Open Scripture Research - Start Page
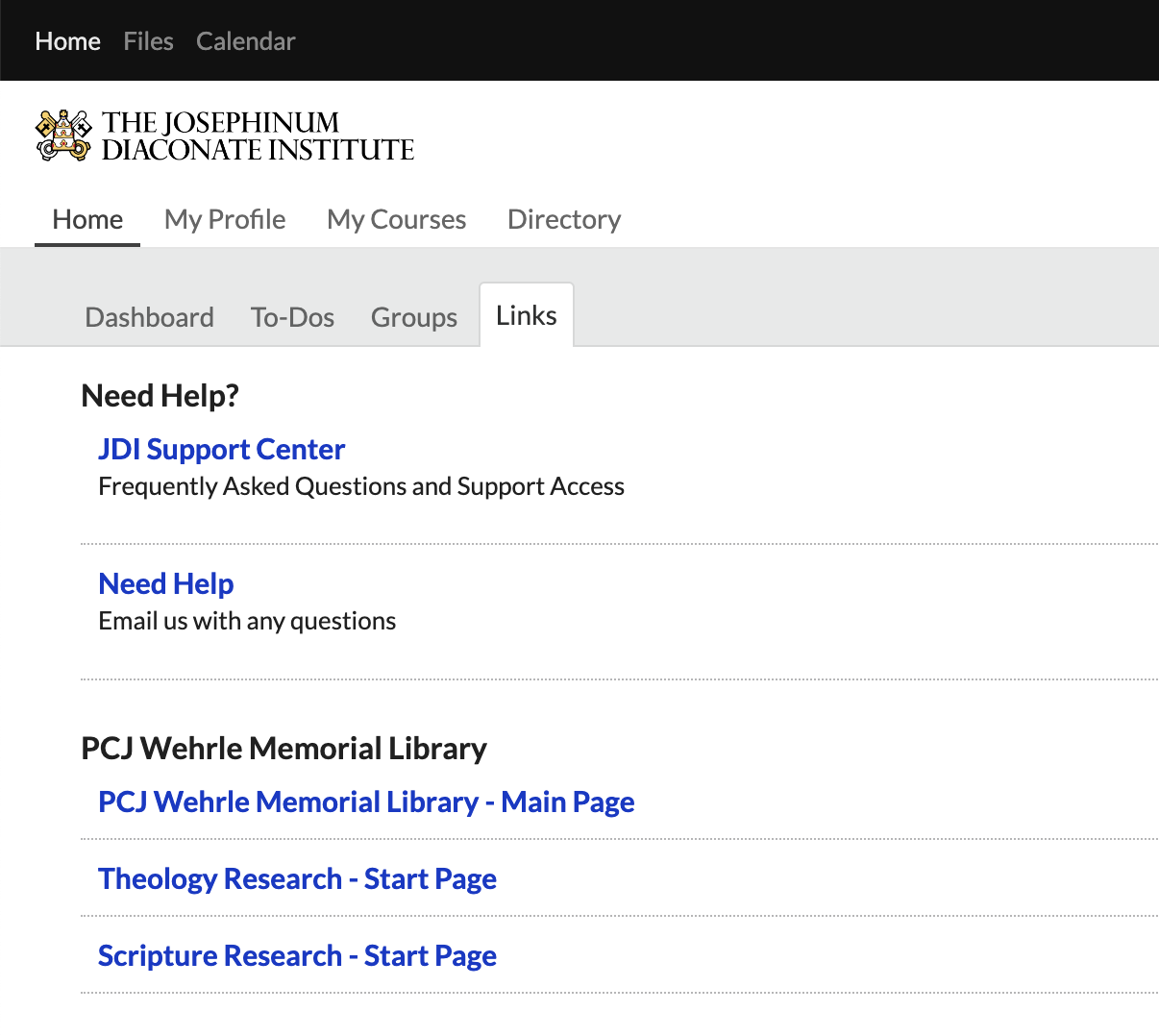Viewport: 1159px width, 1036px height. pyautogui.click(x=297, y=955)
